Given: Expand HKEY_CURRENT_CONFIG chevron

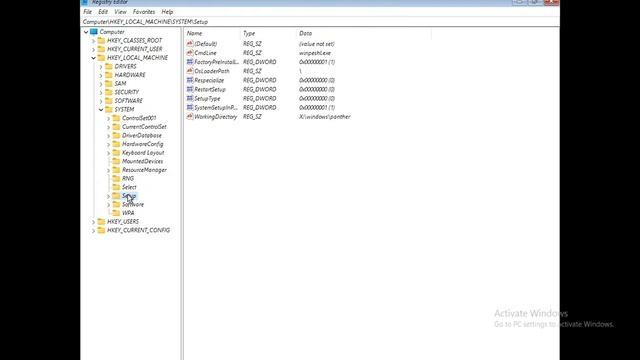Looking at the screenshot, I should tap(93, 230).
